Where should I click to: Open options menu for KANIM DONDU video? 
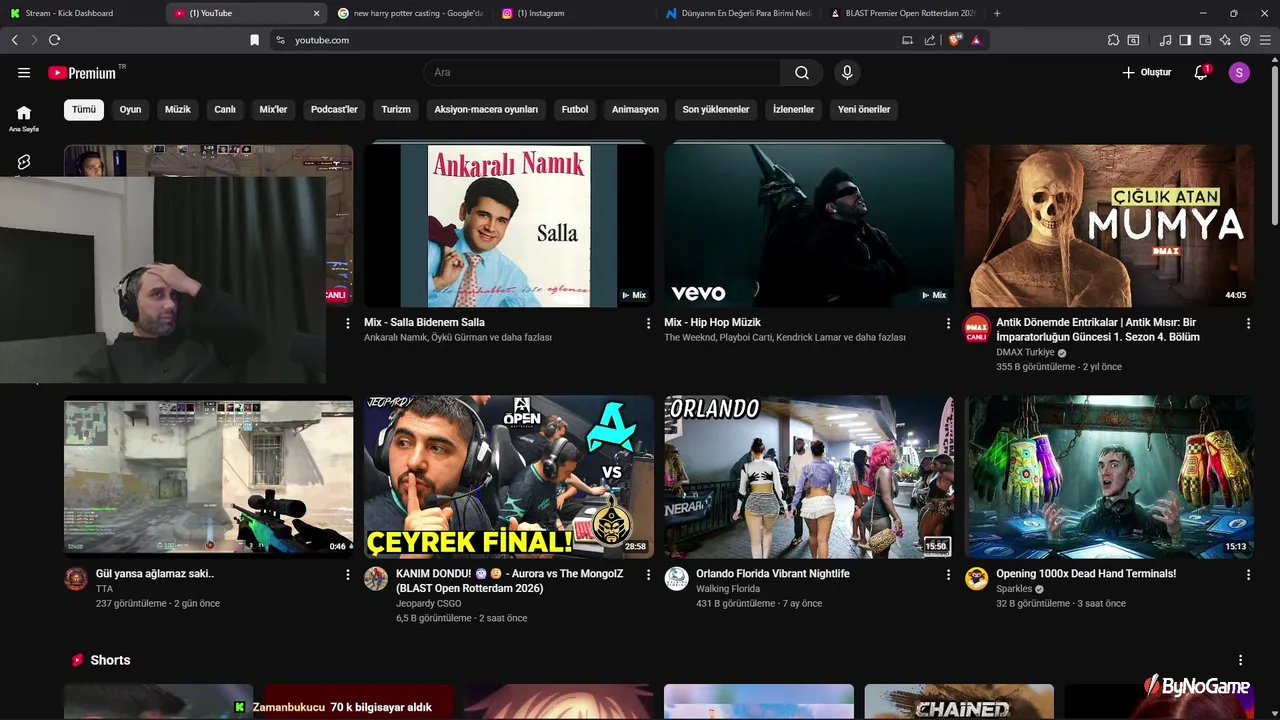(x=648, y=575)
